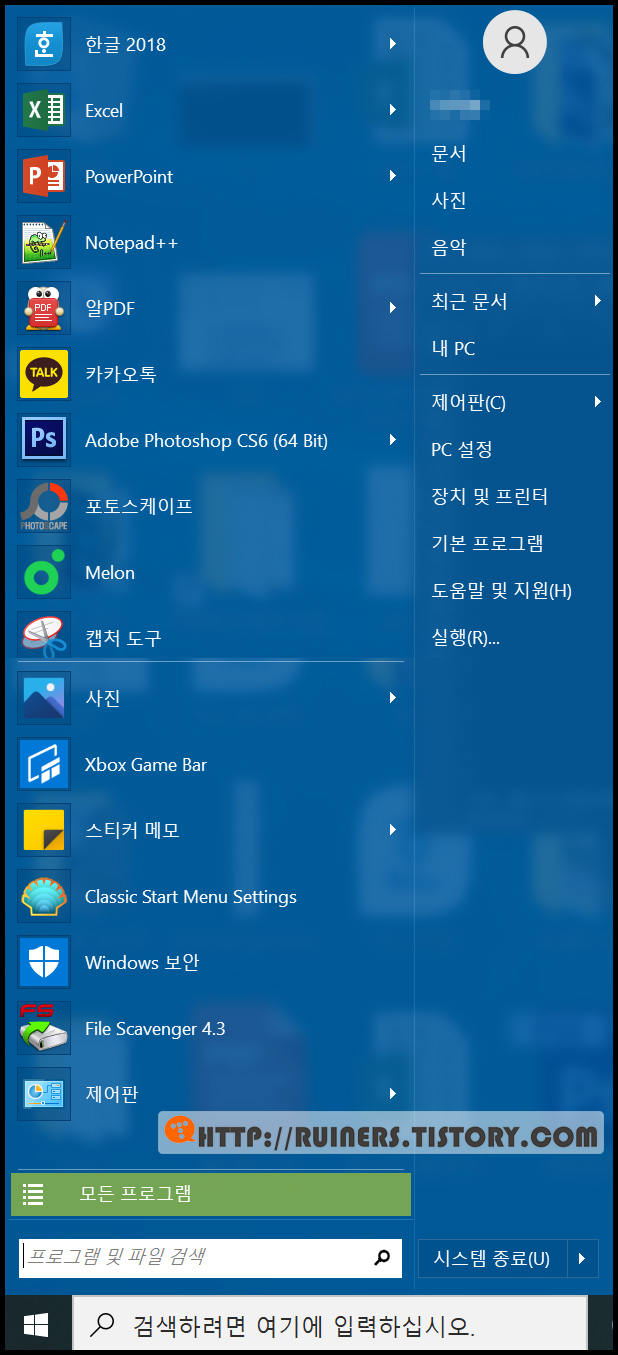Screen dimensions: 618x1355
Task: Click the File Scavenger 4.3 label text
Action: coord(155,1028)
